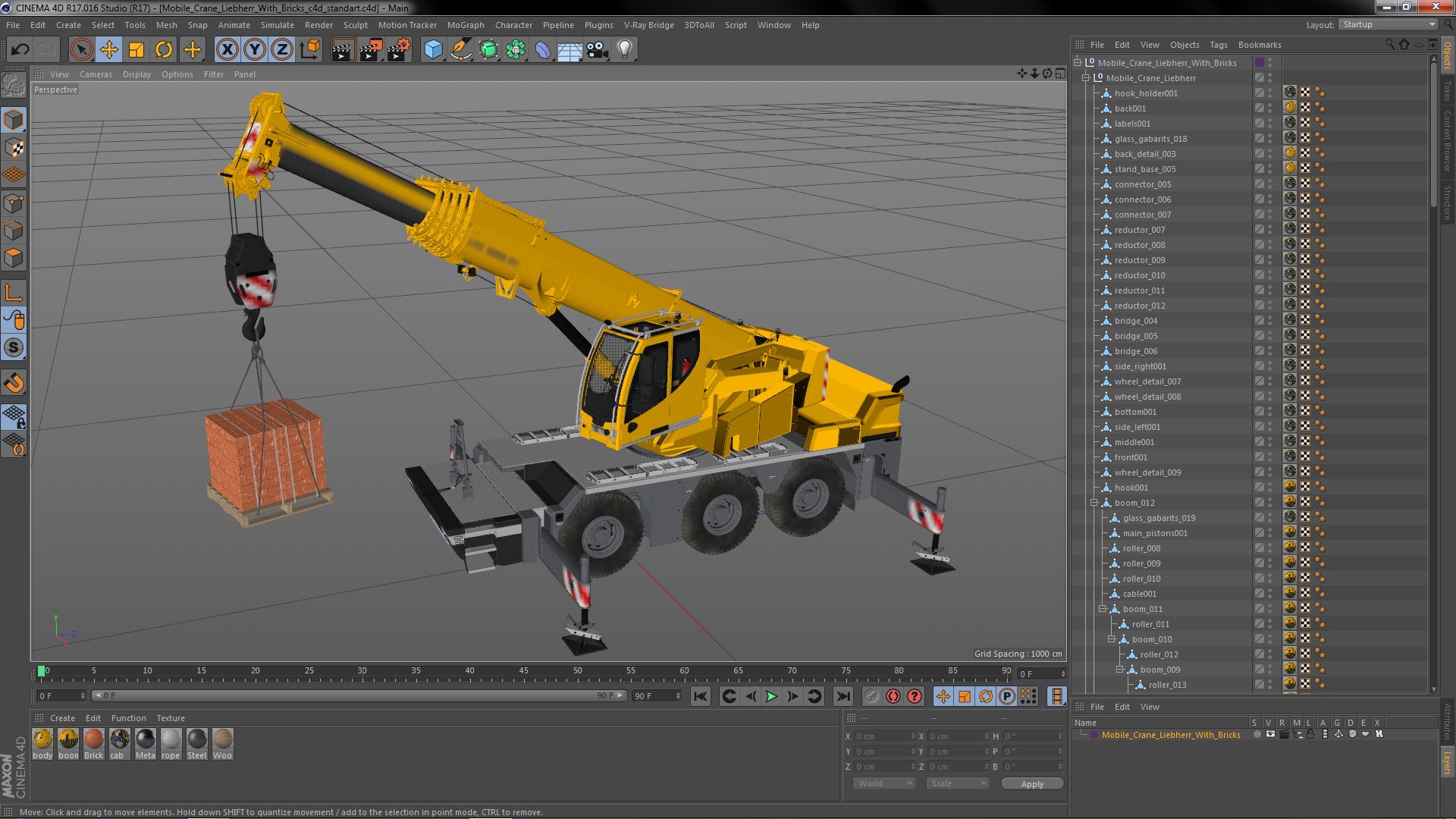
Task: Collapse the boom_012 tree node
Action: click(x=1094, y=503)
